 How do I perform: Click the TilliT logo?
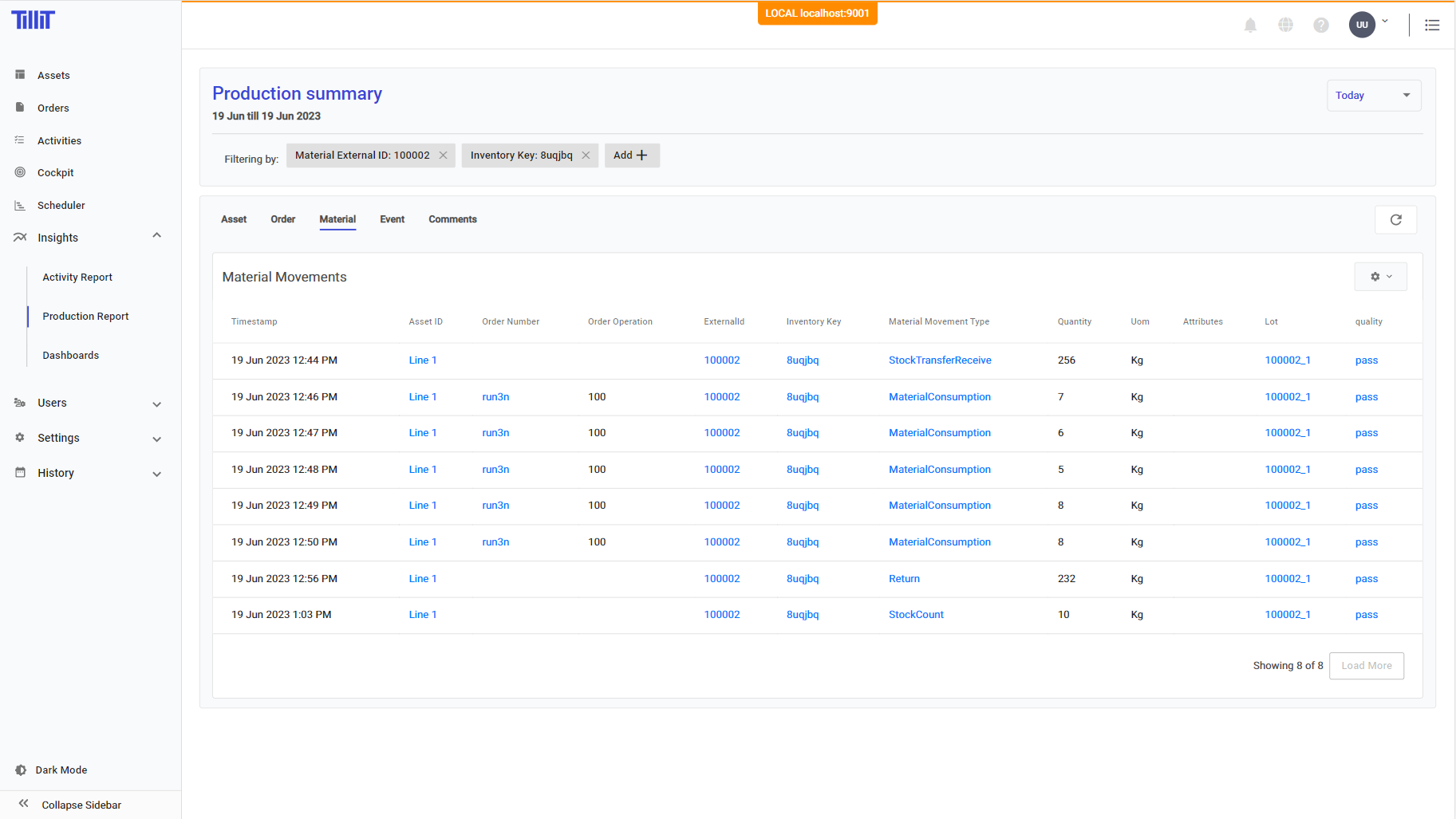click(34, 20)
